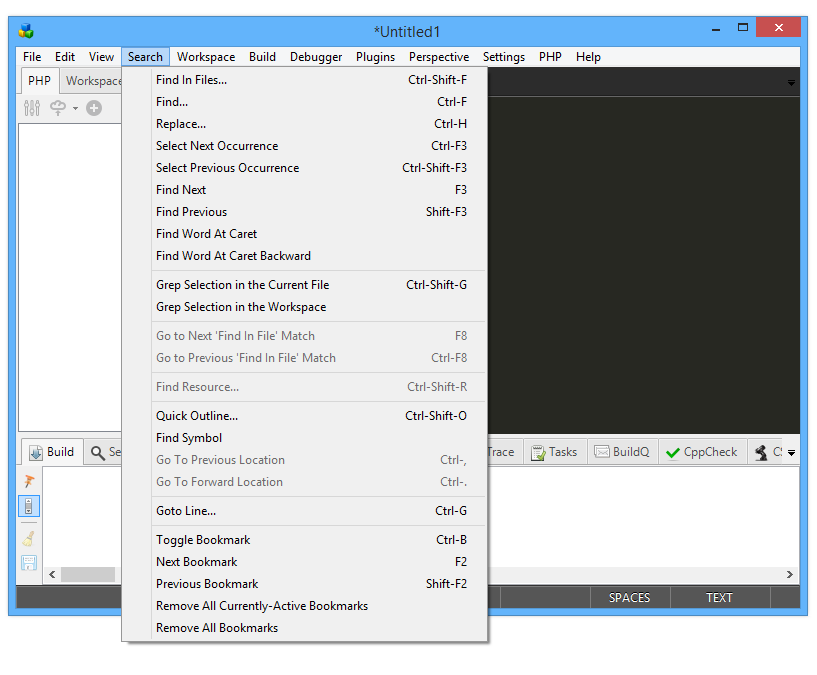Open the CppCheck tab with green checkmark
The width and height of the screenshot is (817, 675).
[701, 452]
